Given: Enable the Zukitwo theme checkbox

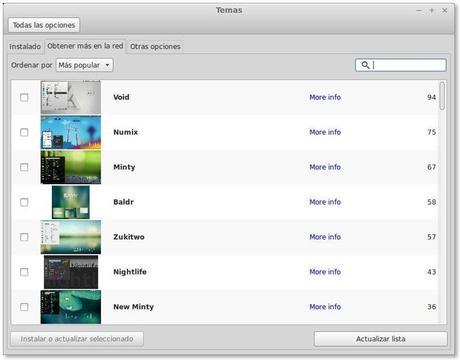Looking at the screenshot, I should (24, 237).
